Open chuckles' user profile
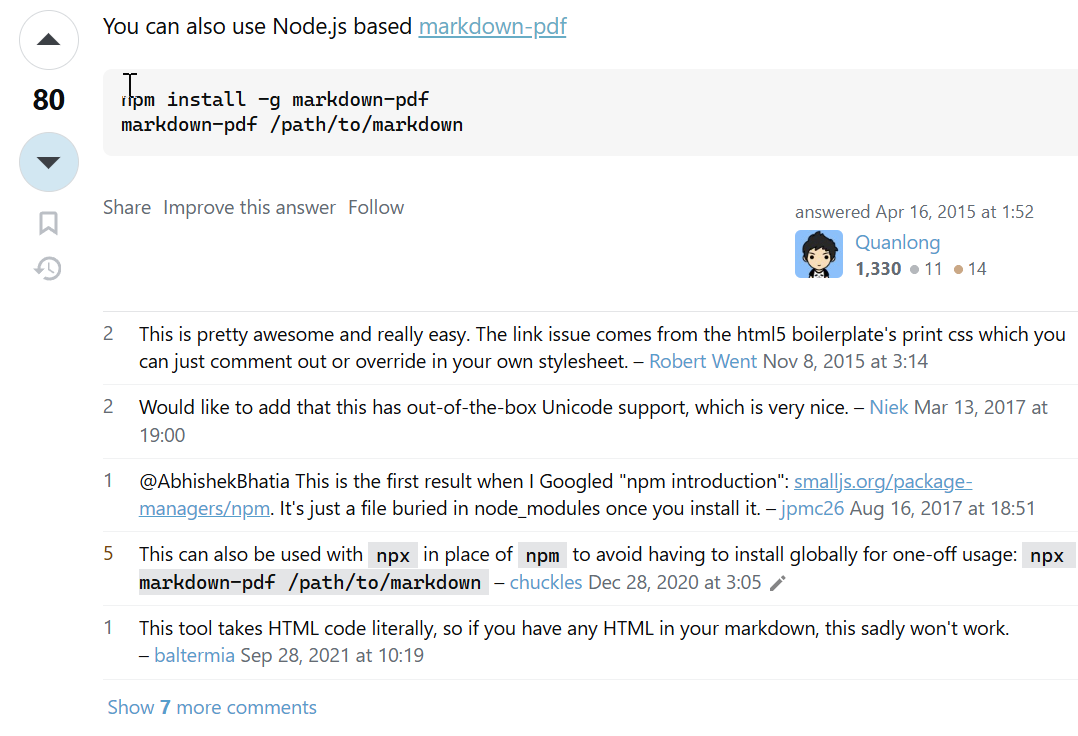 [x=545, y=582]
